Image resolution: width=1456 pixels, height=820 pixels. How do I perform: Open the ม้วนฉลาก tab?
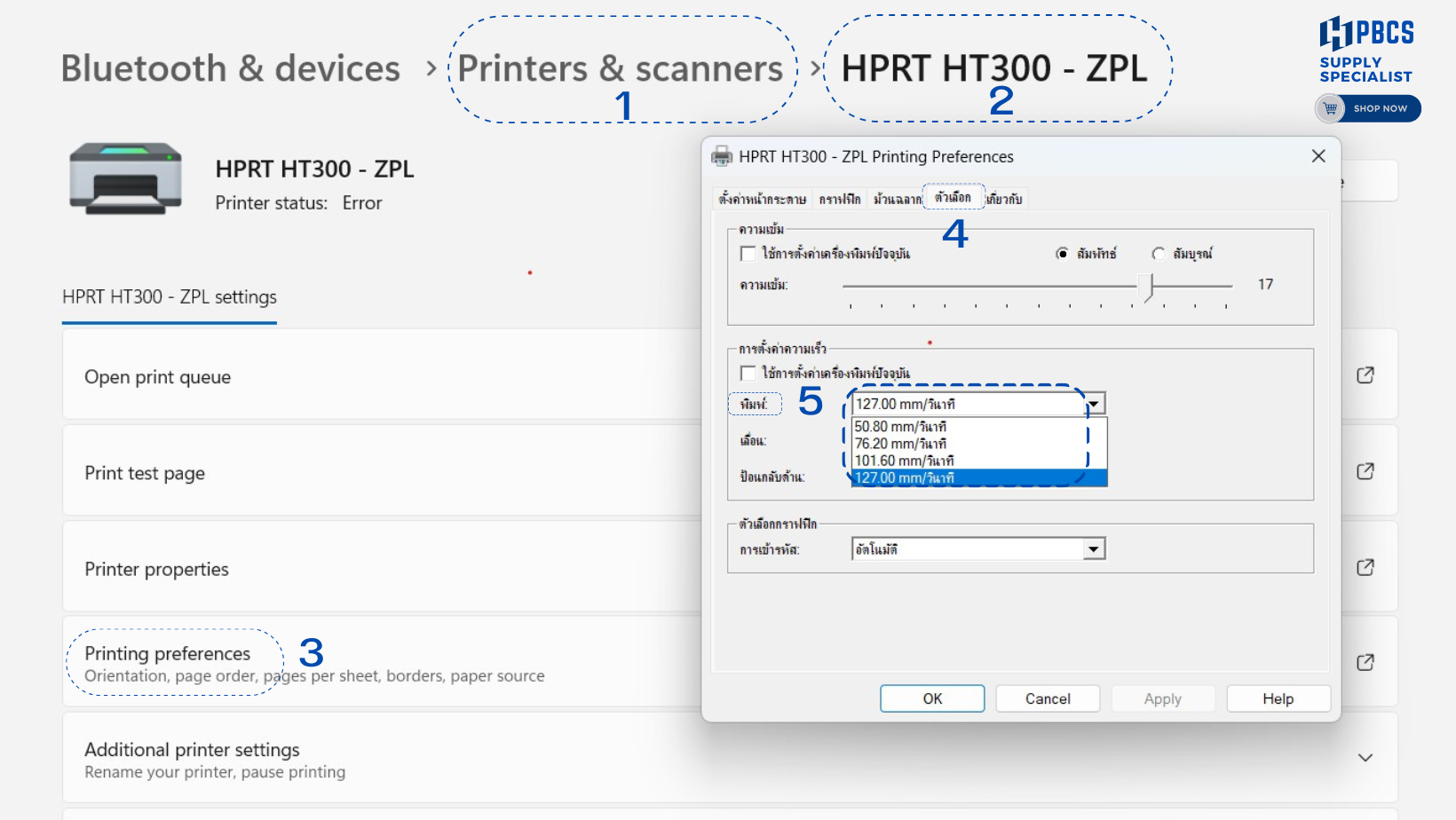[897, 199]
